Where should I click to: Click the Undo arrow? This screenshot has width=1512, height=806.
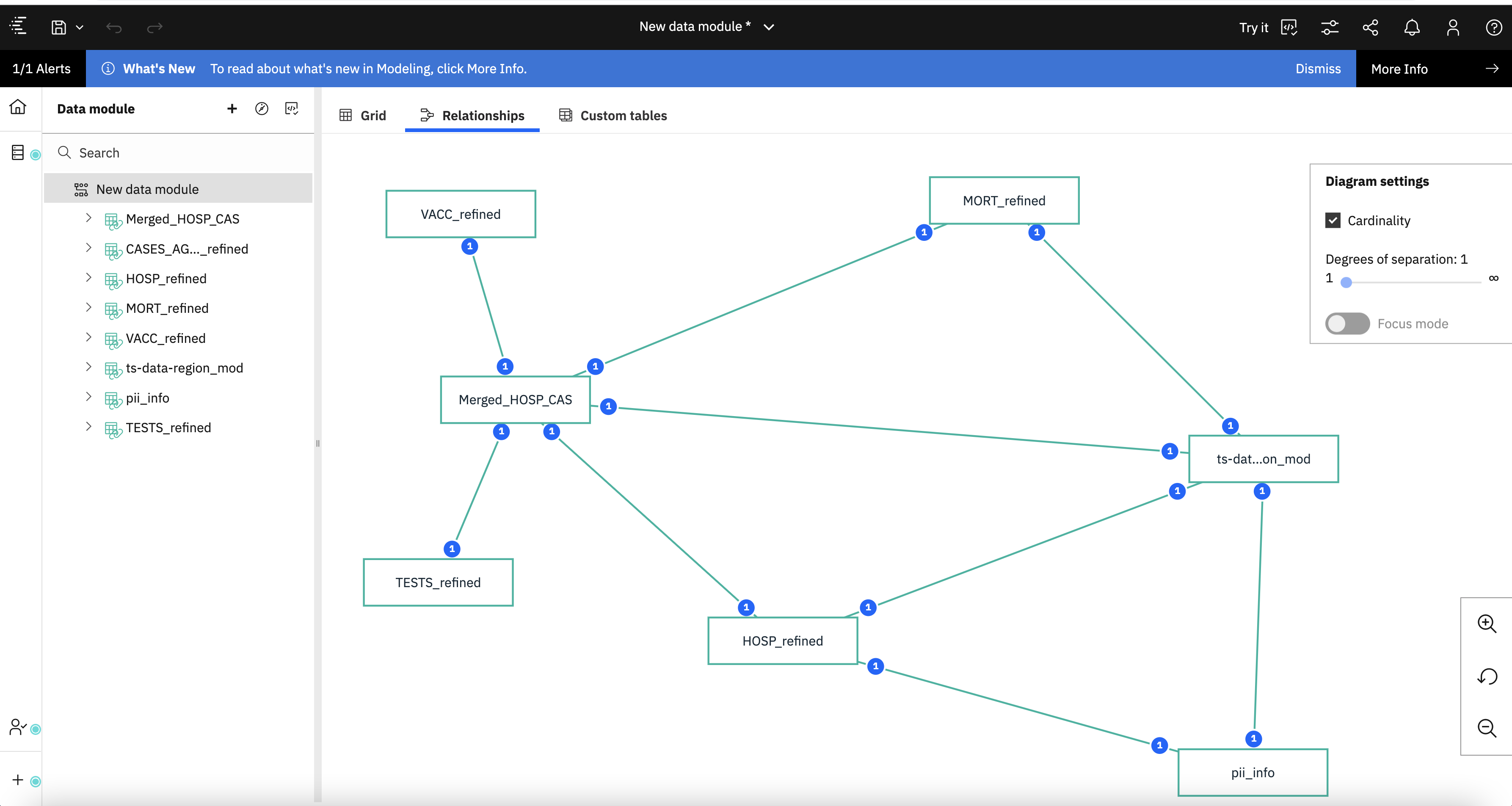pos(114,27)
